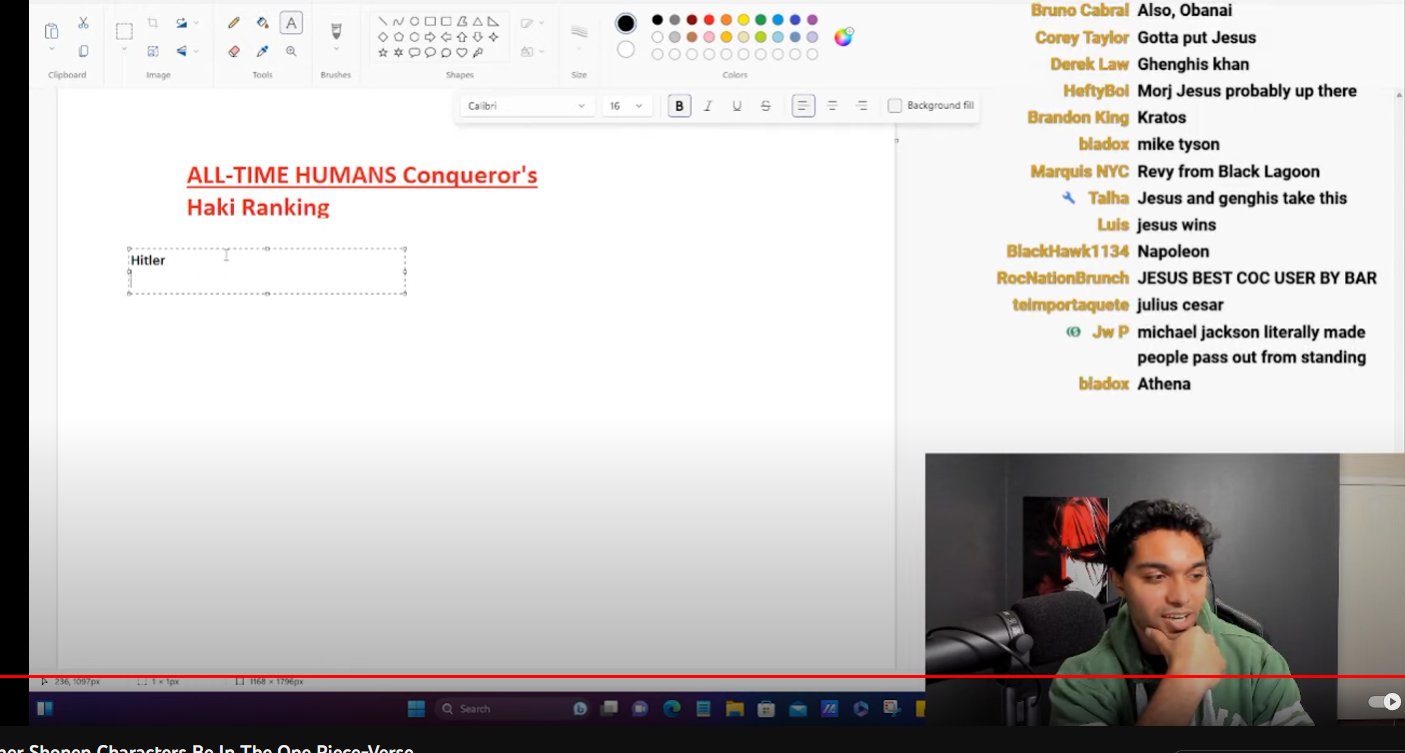The width and height of the screenshot is (1405, 753).
Task: Click the red video progress bar
Action: [x=702, y=677]
